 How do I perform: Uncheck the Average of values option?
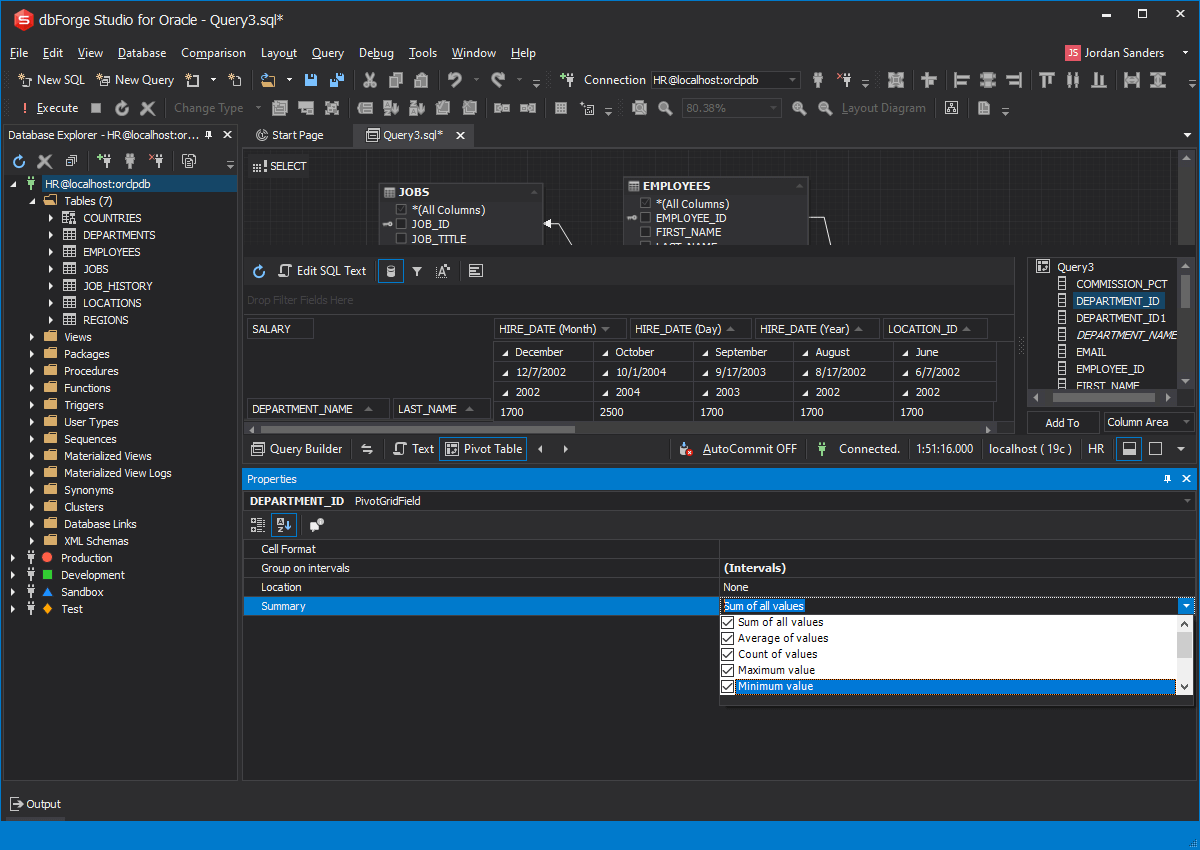pos(728,638)
